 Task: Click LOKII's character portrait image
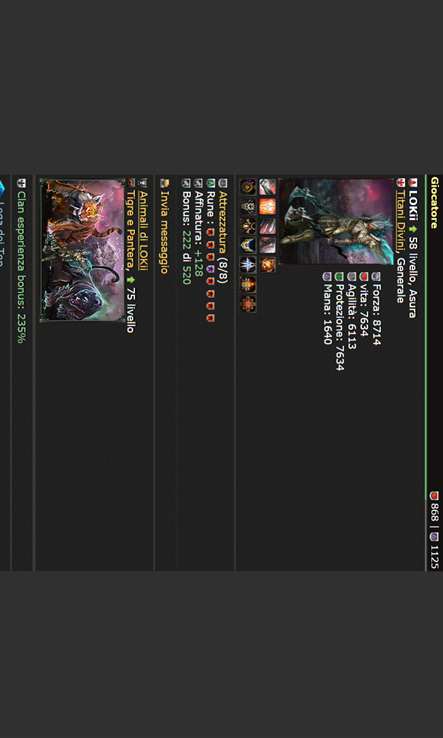[x=336, y=221]
